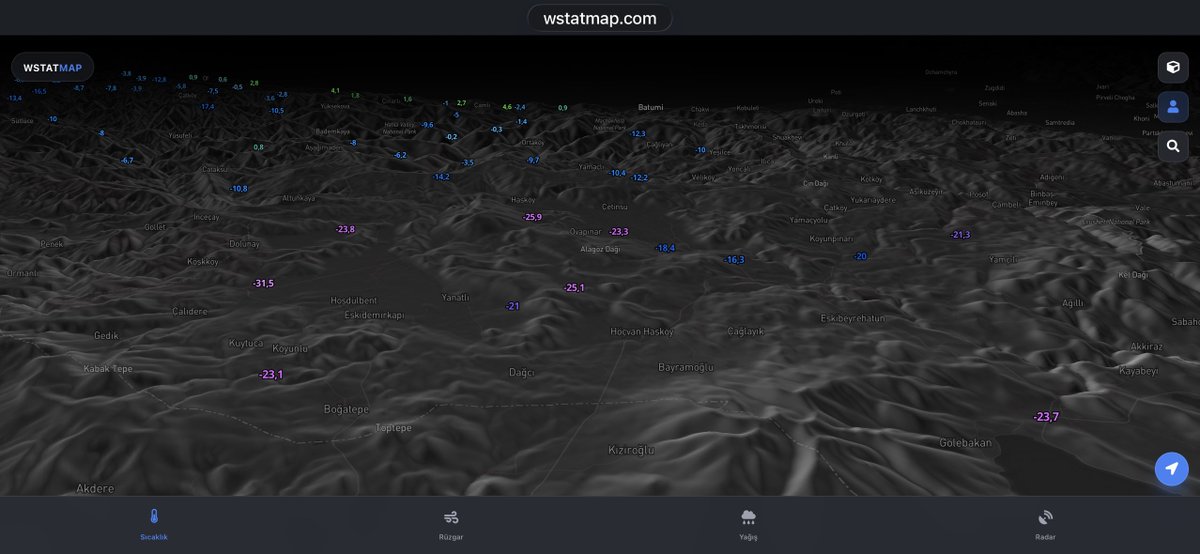The width and height of the screenshot is (1200, 554).
Task: Select the -23,3 temperature reading
Action: (619, 232)
